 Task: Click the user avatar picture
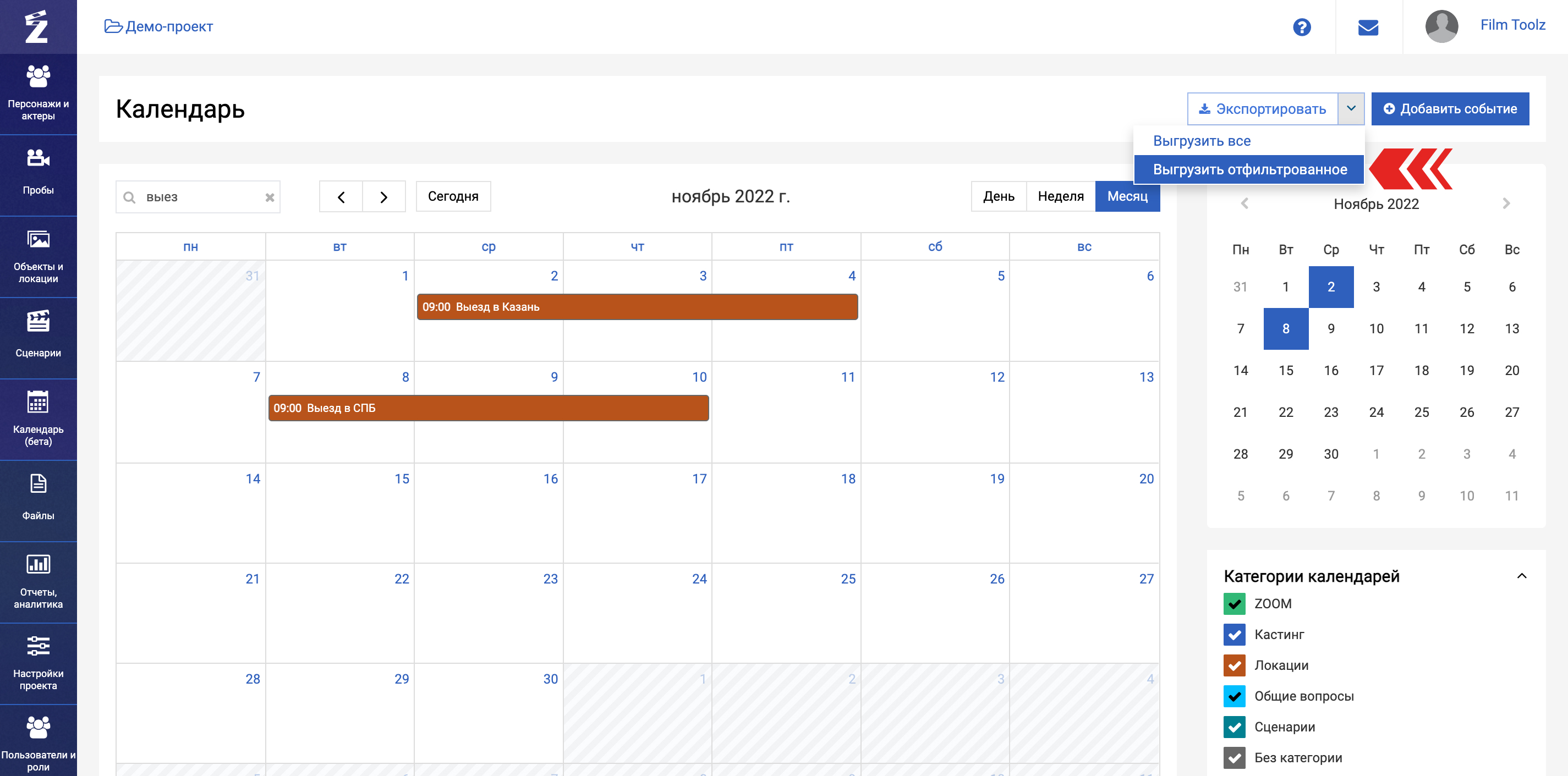click(1441, 27)
